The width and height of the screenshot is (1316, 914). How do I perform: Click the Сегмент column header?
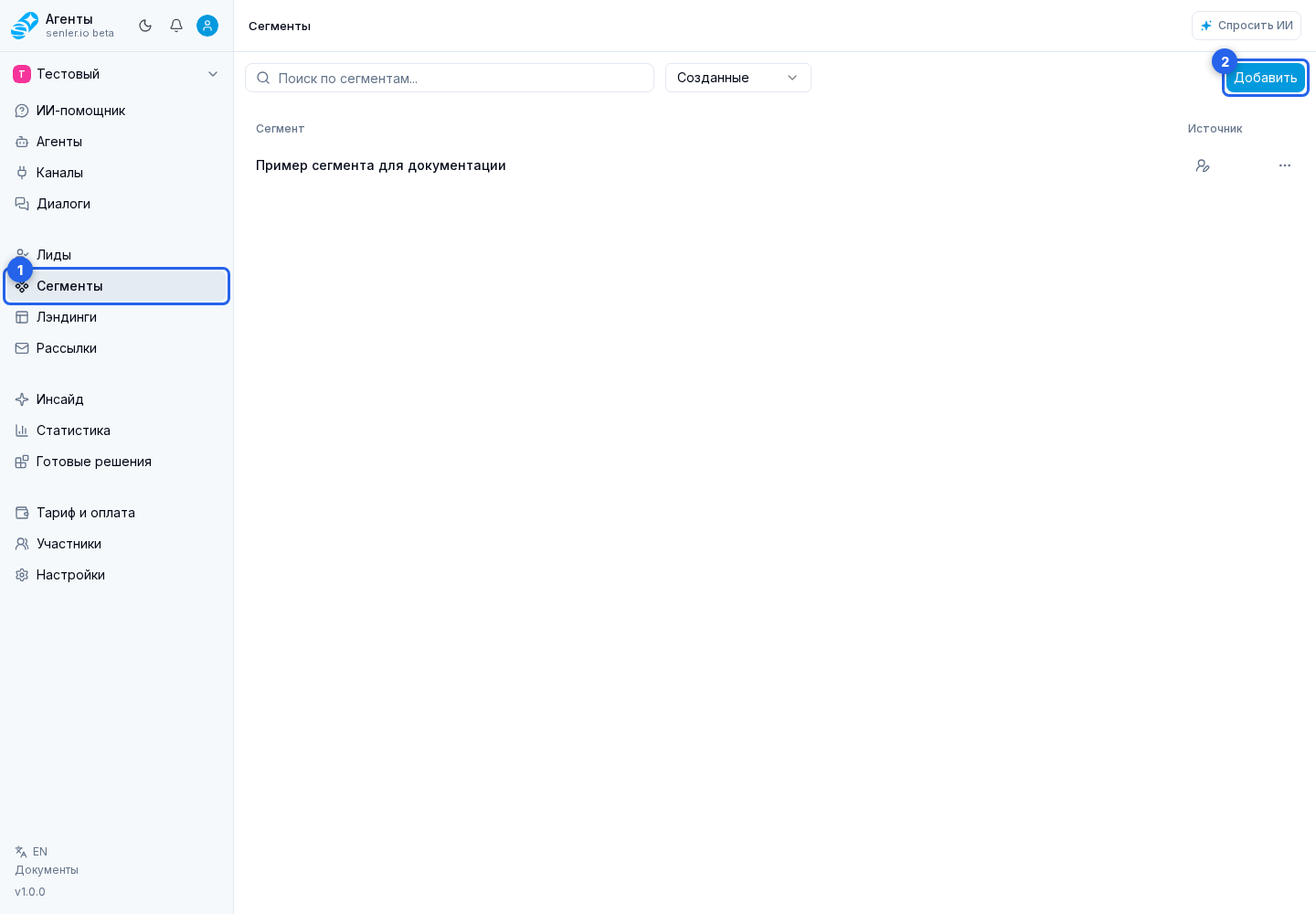point(280,129)
